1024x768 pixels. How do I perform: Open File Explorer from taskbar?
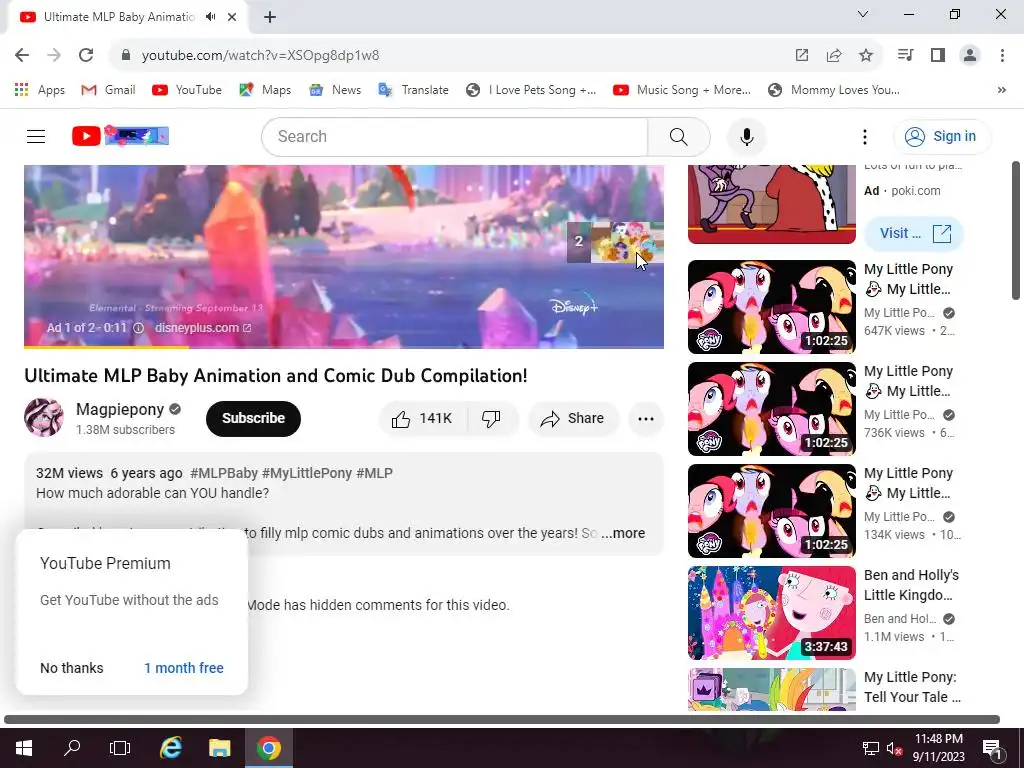[219, 748]
